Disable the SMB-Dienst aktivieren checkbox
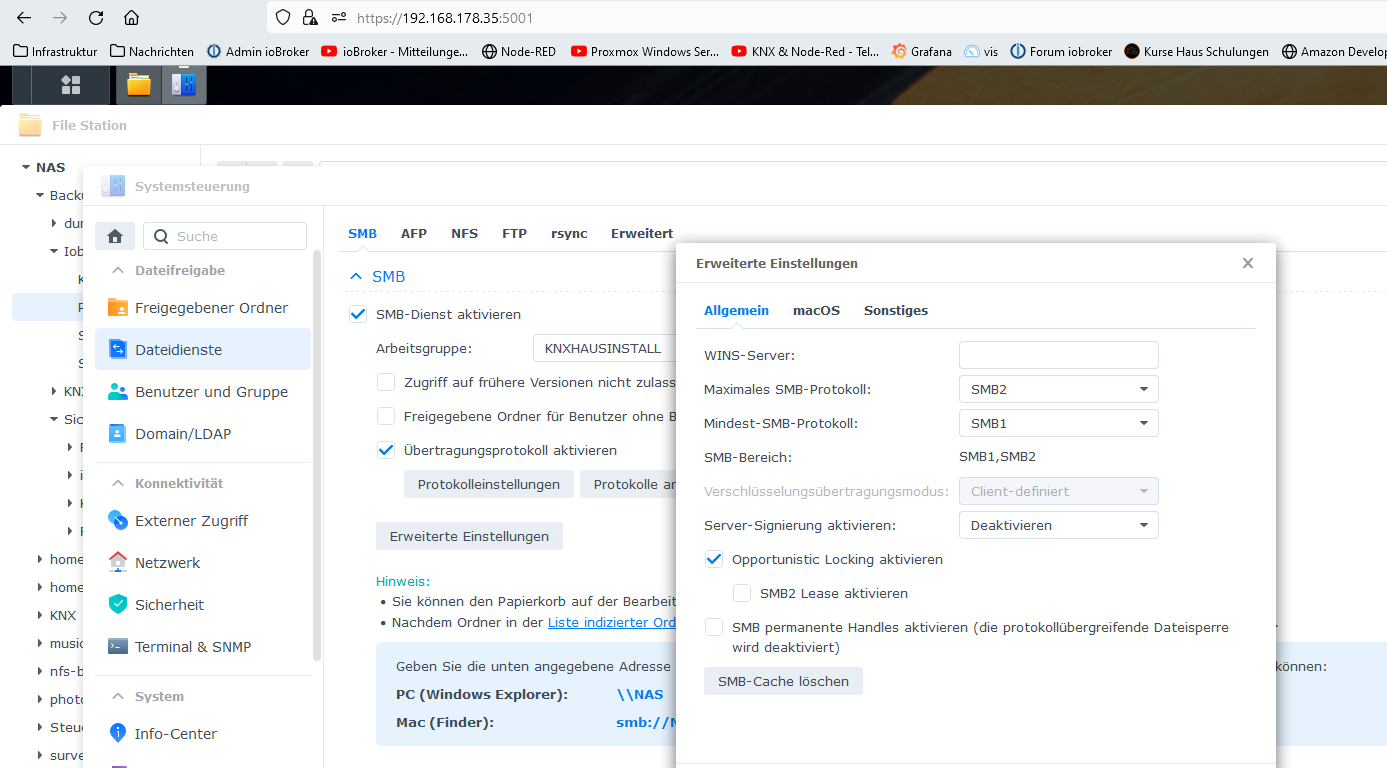Screen dimensions: 1387x768 (358, 314)
